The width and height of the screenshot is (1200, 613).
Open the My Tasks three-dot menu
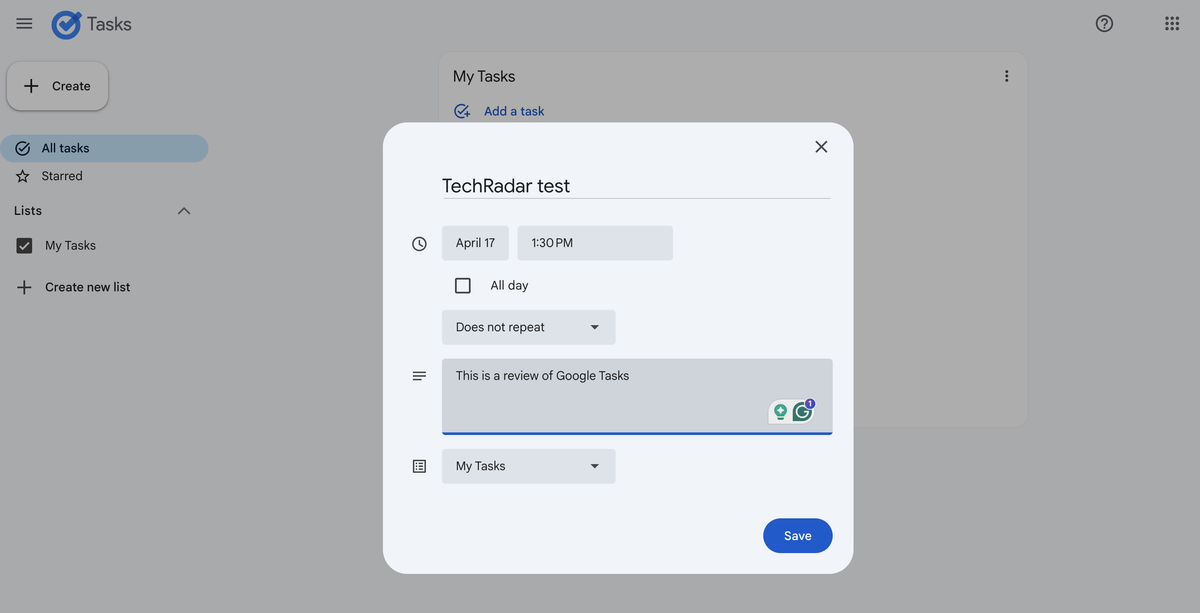pos(1006,75)
